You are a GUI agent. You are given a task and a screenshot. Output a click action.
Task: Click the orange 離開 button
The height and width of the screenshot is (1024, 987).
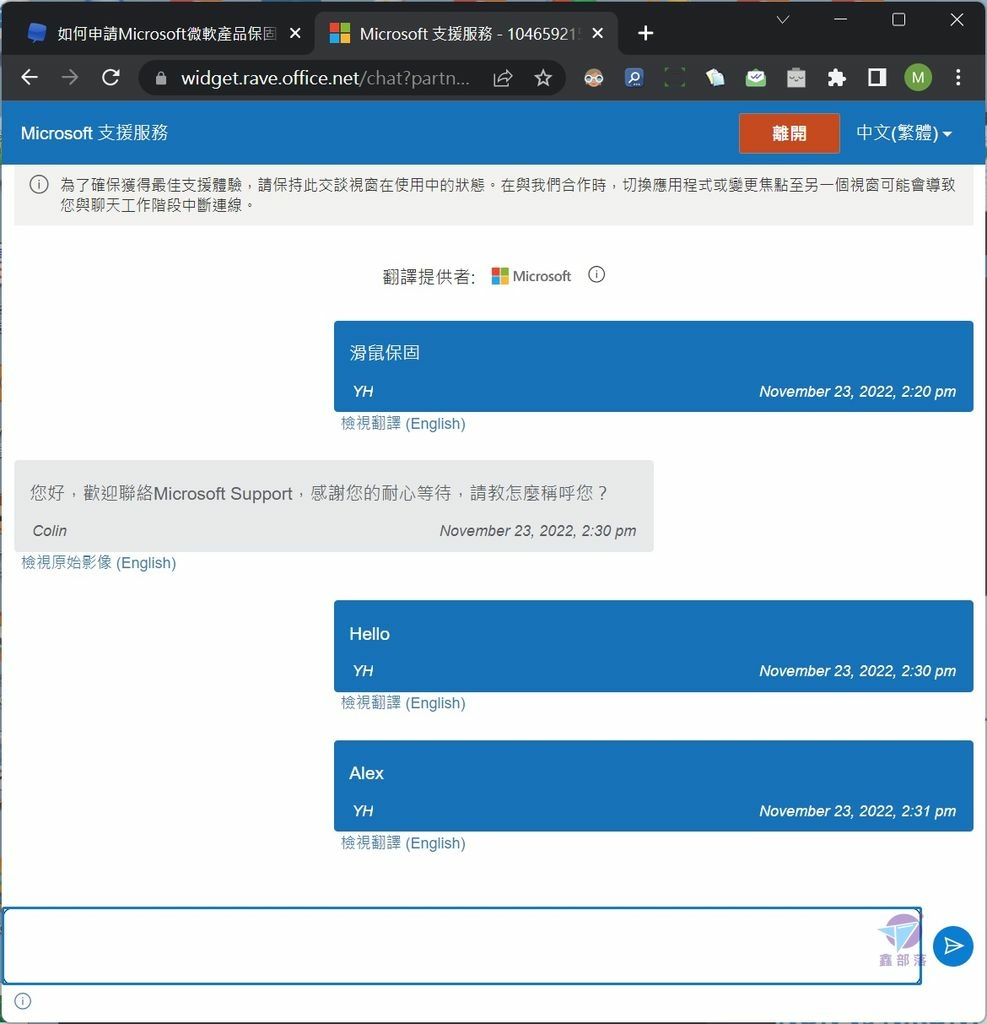[x=789, y=133]
